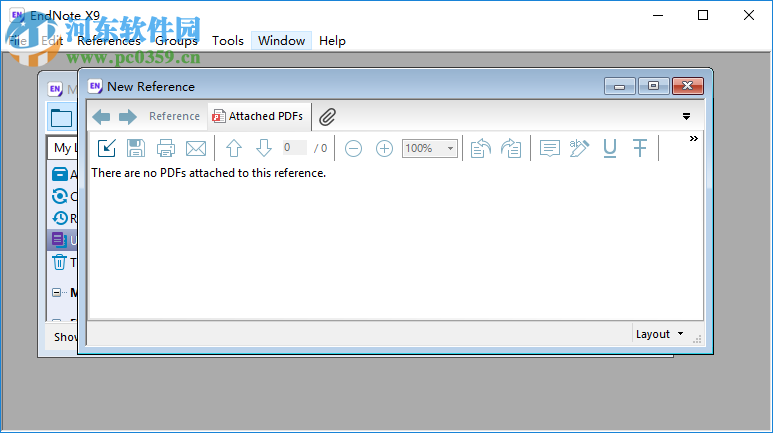Select the highlight text tool

[579, 148]
